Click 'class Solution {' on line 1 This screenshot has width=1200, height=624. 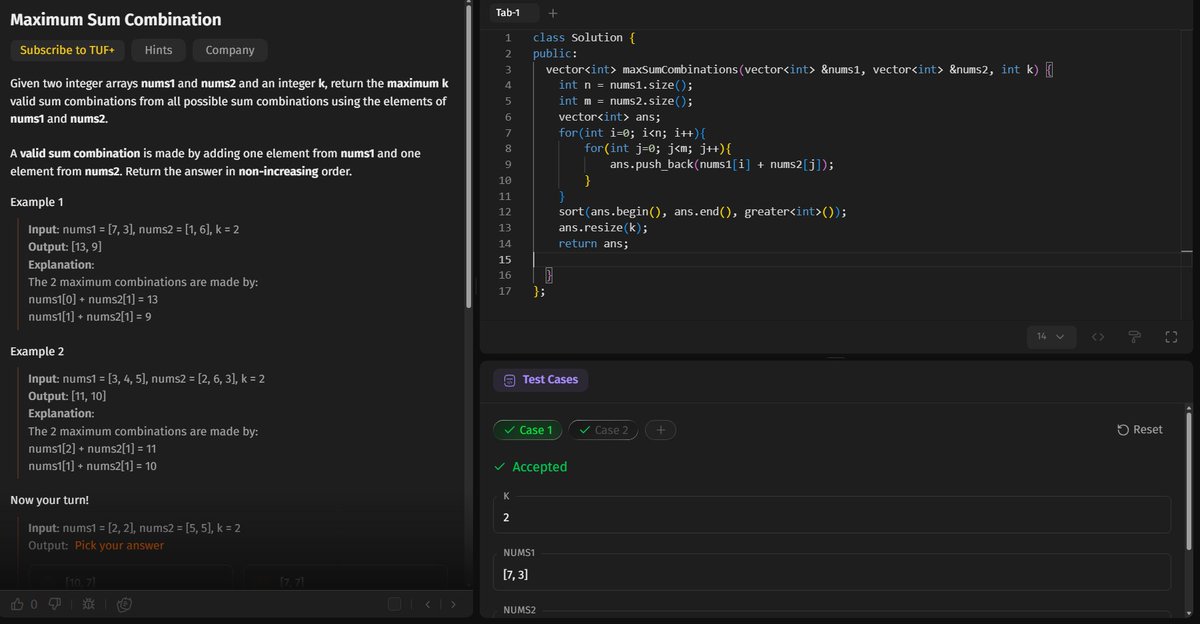click(584, 37)
